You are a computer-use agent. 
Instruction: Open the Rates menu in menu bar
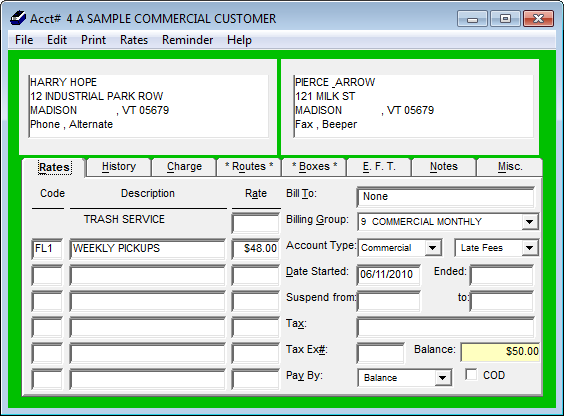[134, 40]
